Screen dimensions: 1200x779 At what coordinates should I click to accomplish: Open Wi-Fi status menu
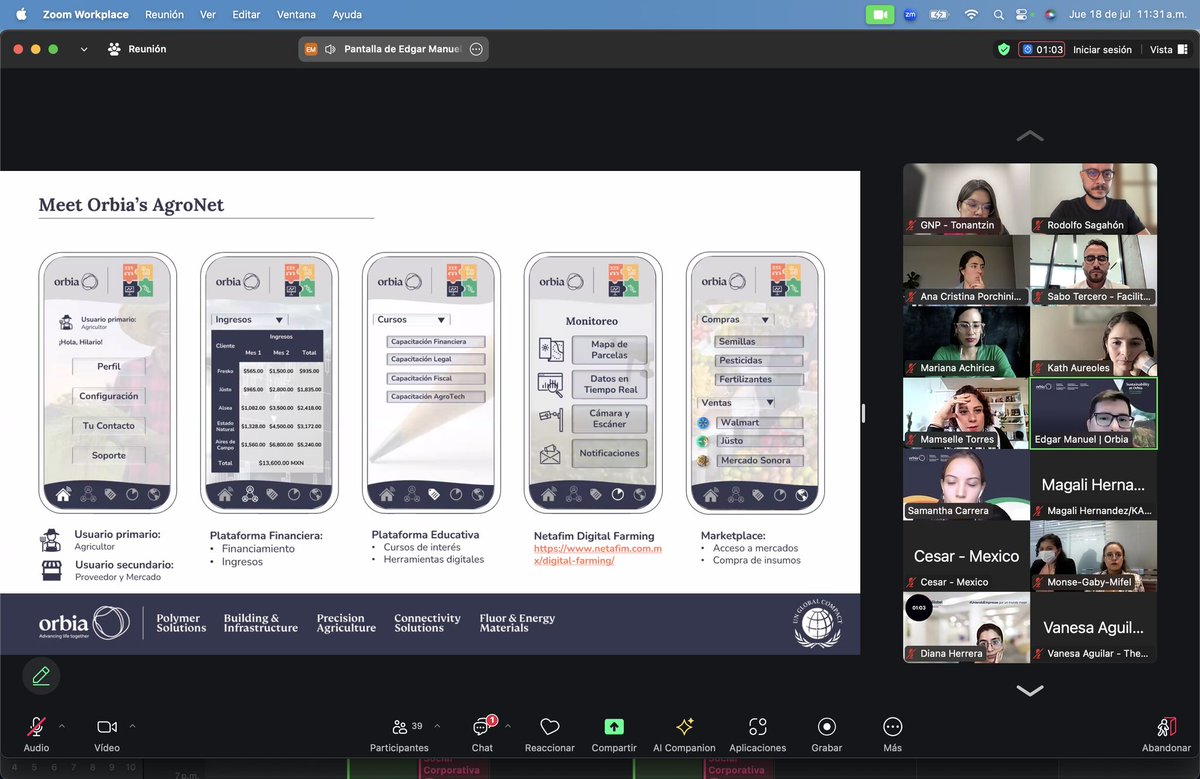pyautogui.click(x=970, y=15)
